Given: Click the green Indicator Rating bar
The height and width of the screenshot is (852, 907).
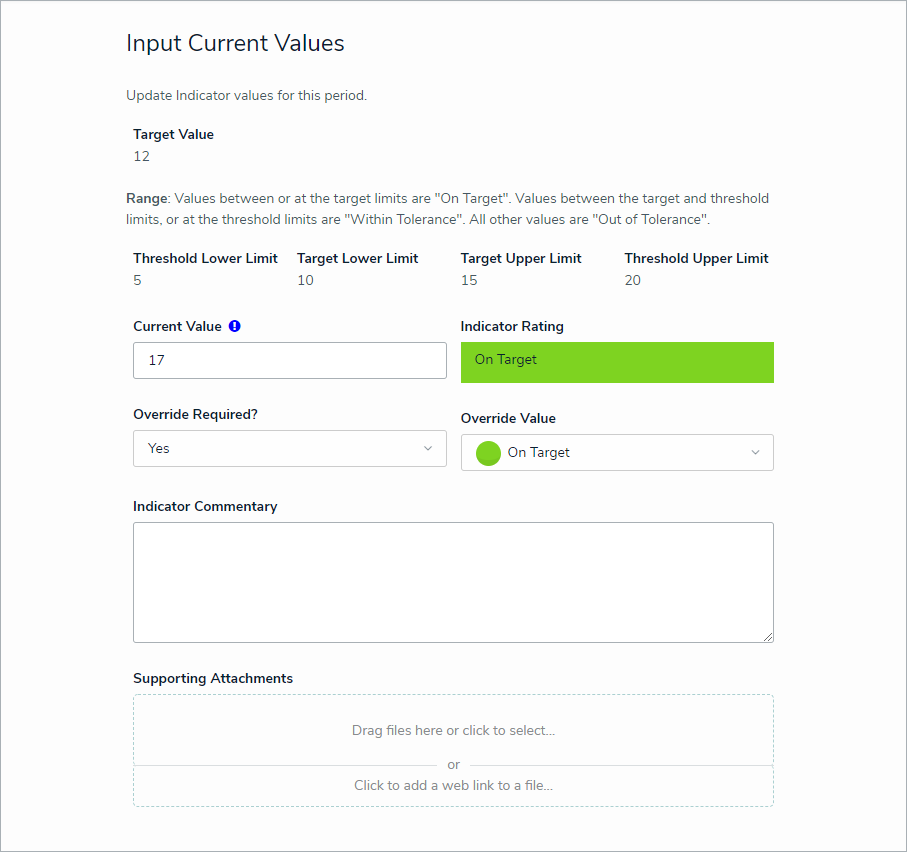Looking at the screenshot, I should 616,361.
